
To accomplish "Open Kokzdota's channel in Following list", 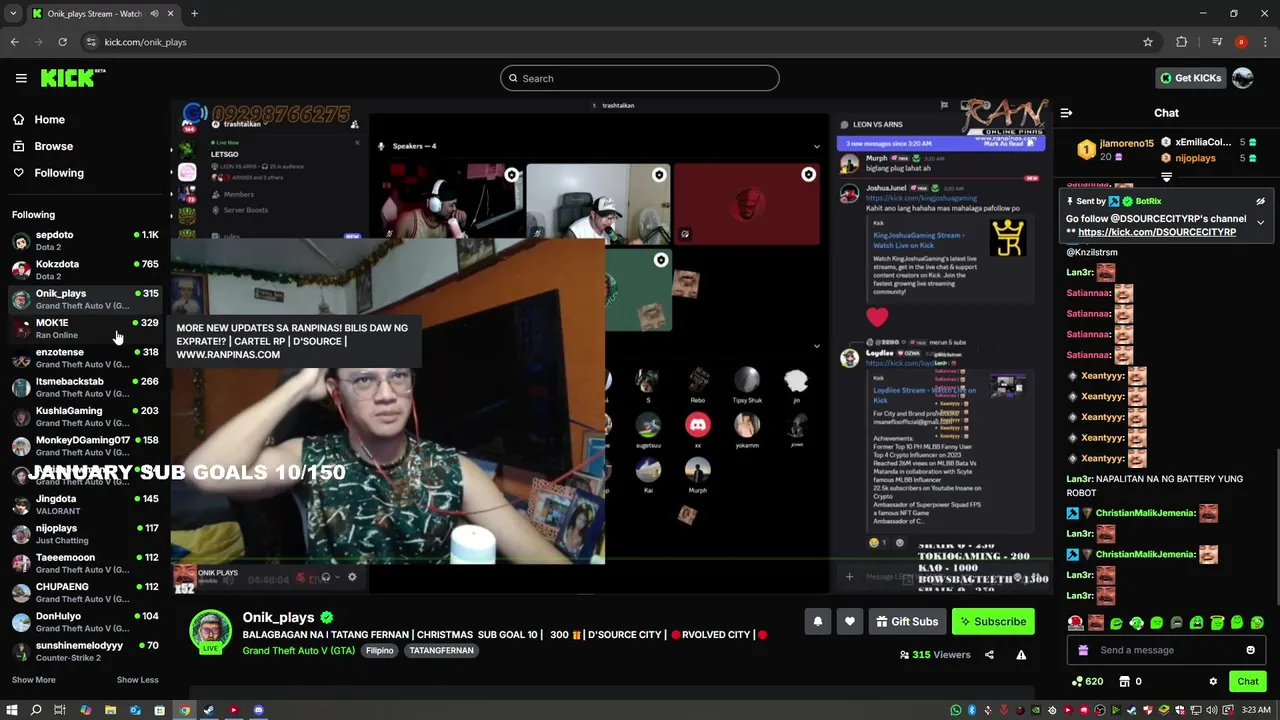I will pyautogui.click(x=85, y=270).
